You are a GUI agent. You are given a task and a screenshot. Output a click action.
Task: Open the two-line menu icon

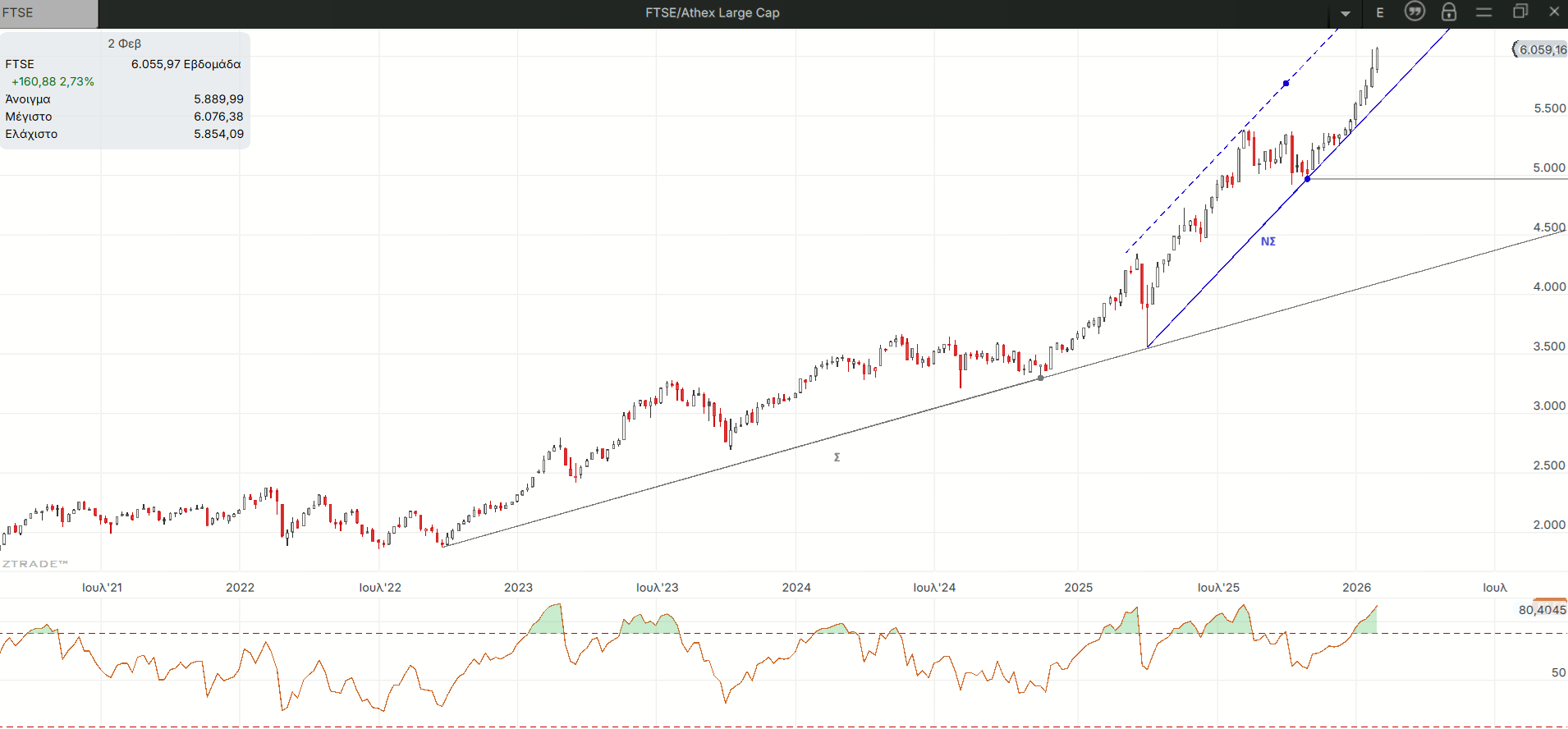[1483, 11]
